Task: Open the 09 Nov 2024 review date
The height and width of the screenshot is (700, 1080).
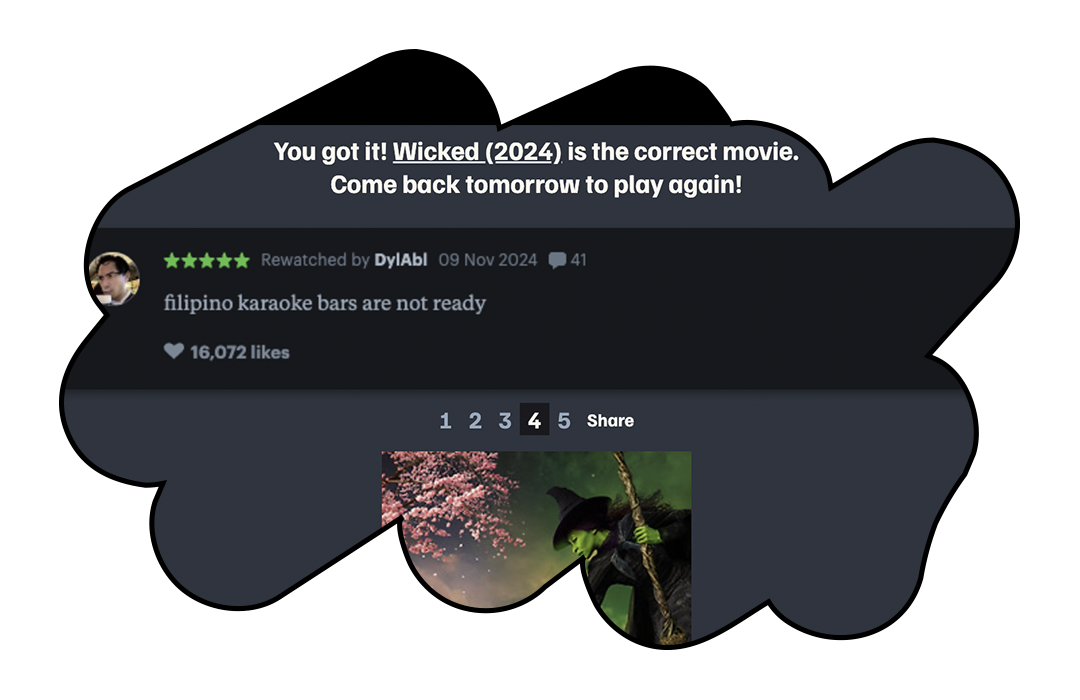Action: pyautogui.click(x=488, y=260)
